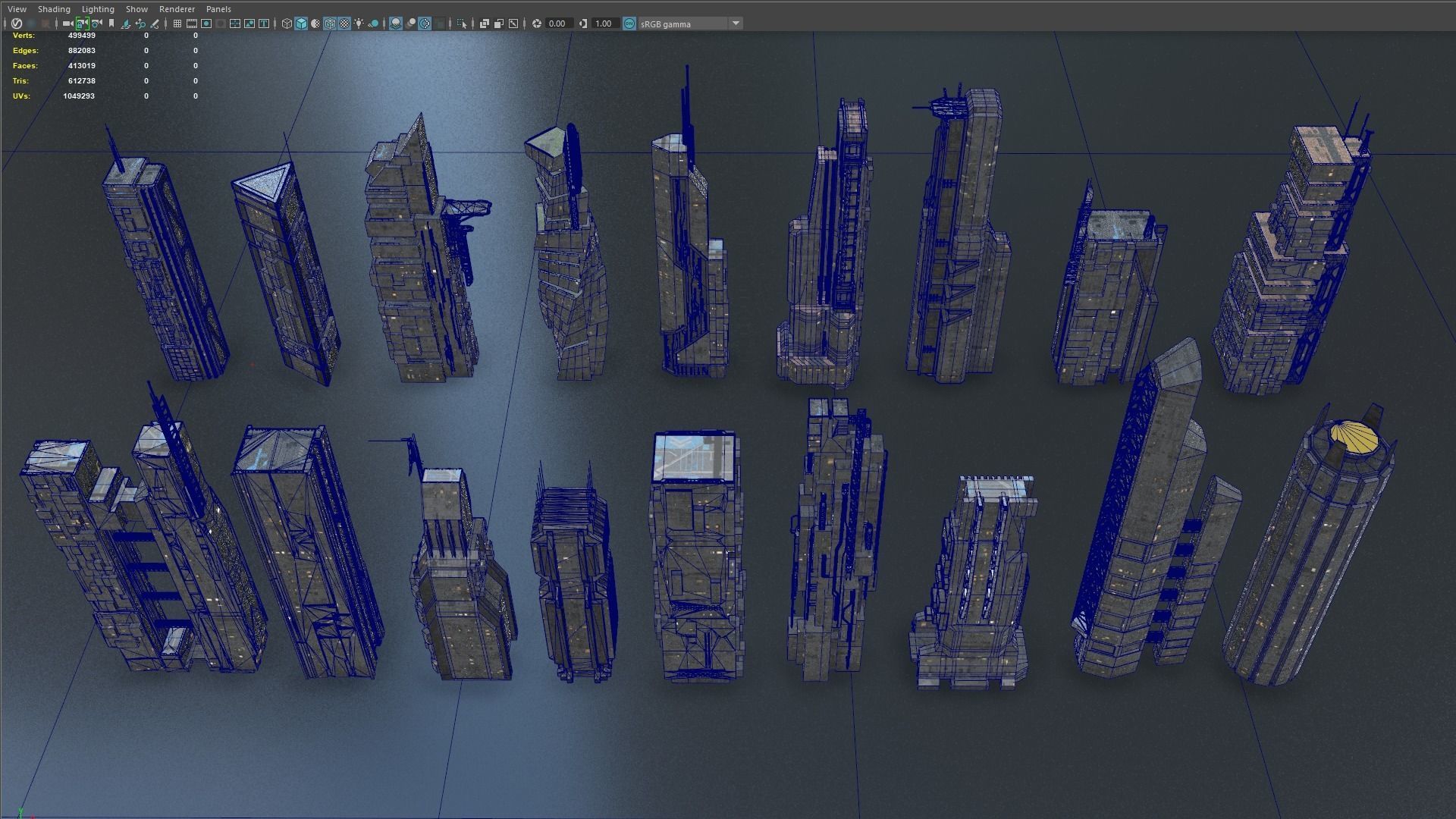The width and height of the screenshot is (1456, 819).
Task: Click the use all lights bulb icon
Action: click(359, 24)
